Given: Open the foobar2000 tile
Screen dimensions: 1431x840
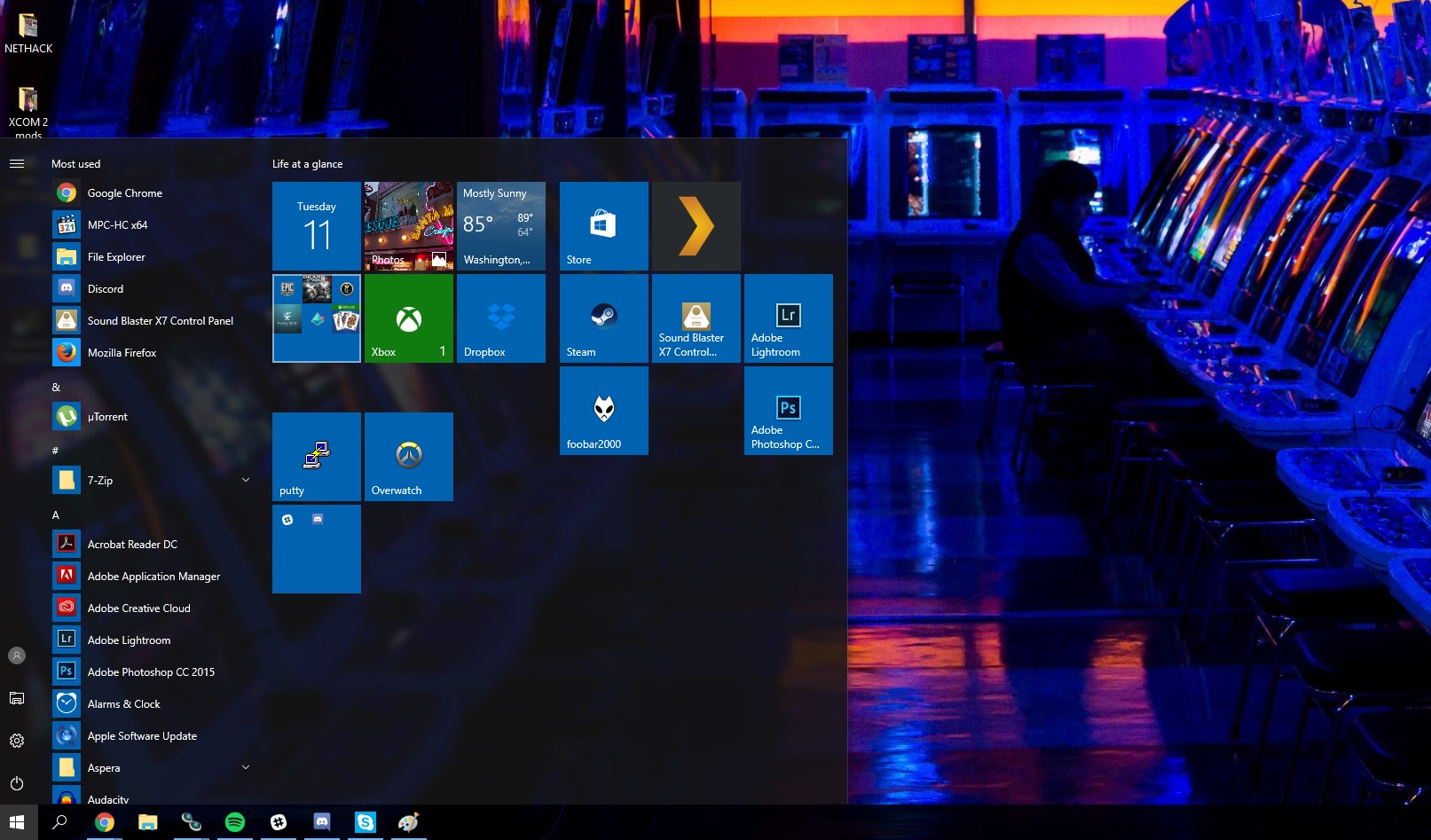Looking at the screenshot, I should [x=604, y=411].
